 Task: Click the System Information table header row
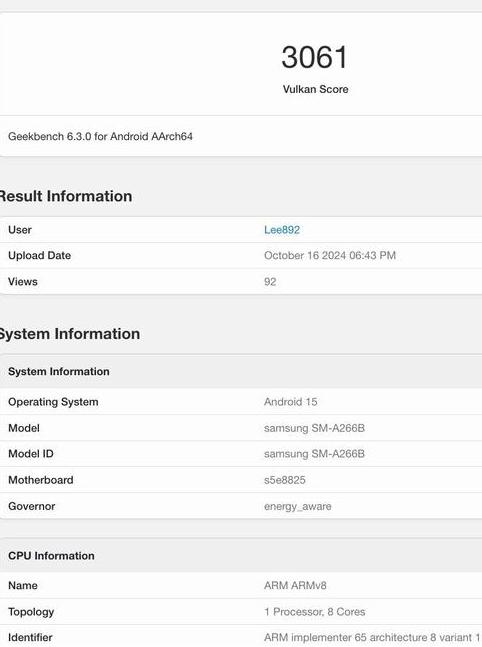(x=241, y=371)
